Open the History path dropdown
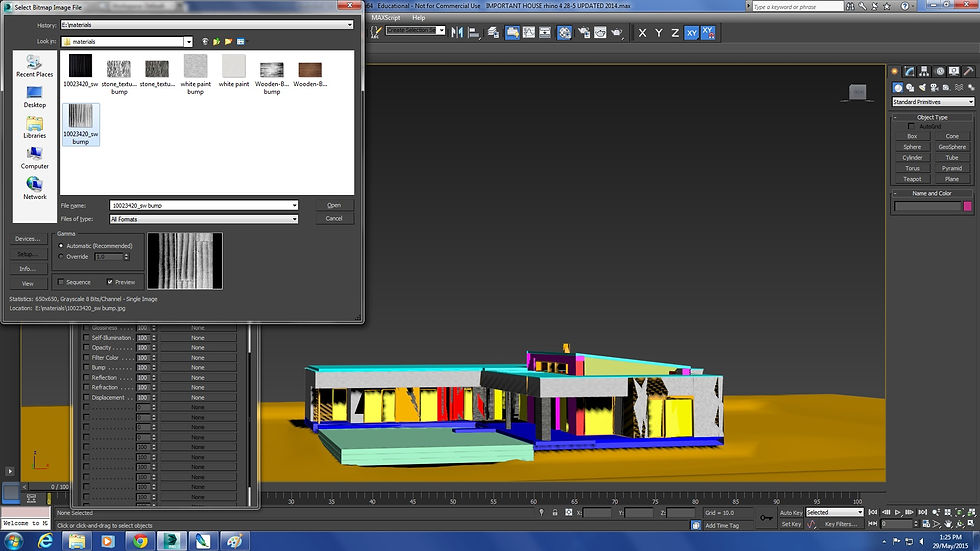Image resolution: width=980 pixels, height=551 pixels. (349, 24)
